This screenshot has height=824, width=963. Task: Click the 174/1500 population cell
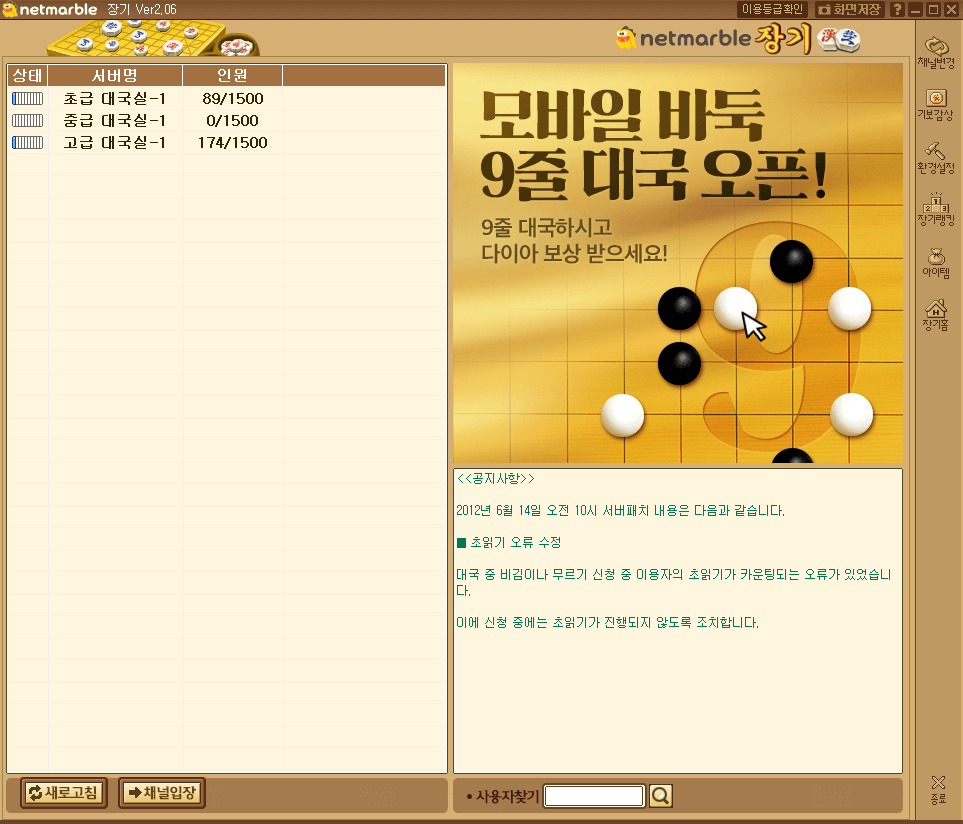coord(233,142)
